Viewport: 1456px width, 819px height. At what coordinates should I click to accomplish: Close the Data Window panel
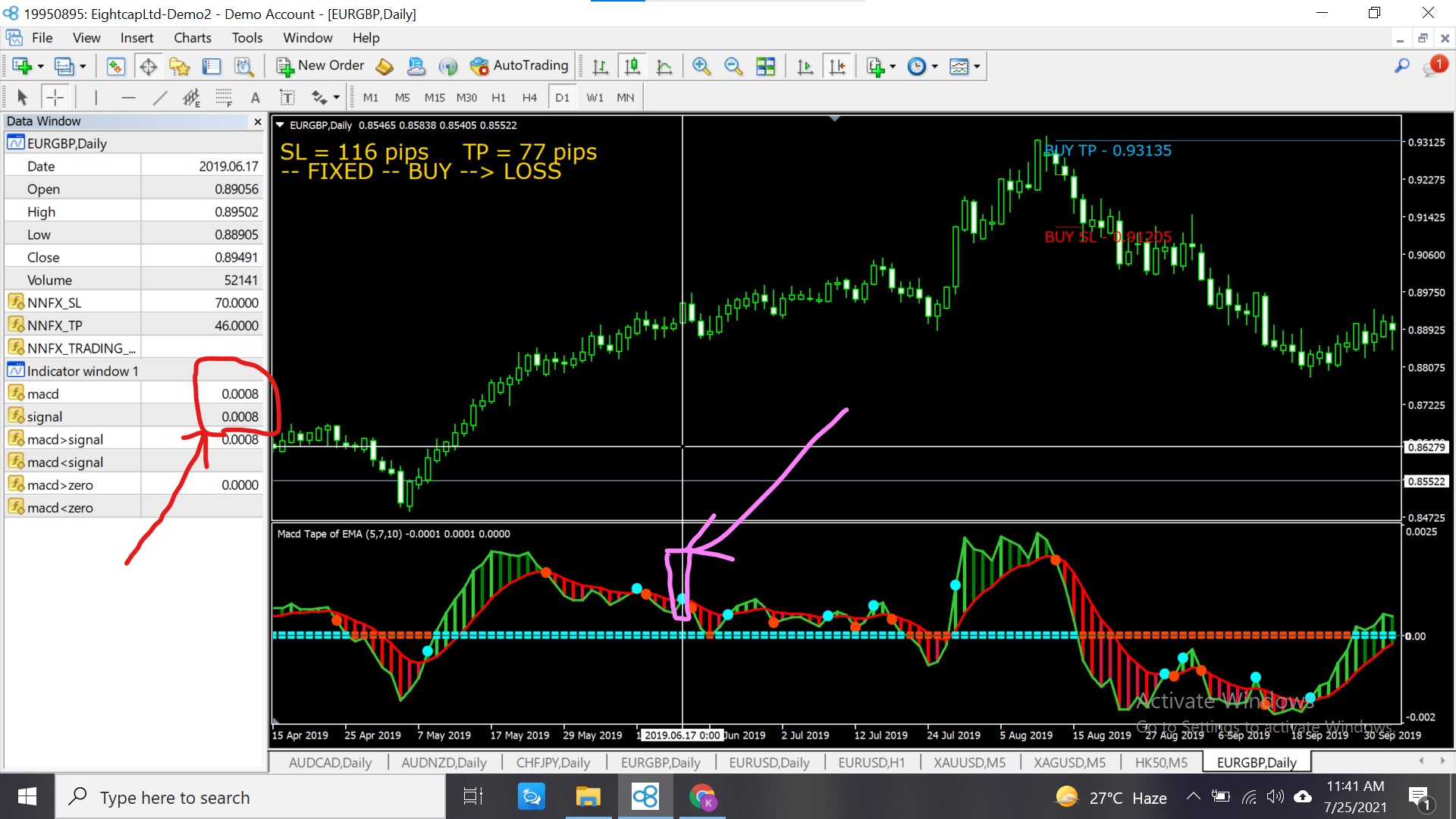pyautogui.click(x=258, y=121)
